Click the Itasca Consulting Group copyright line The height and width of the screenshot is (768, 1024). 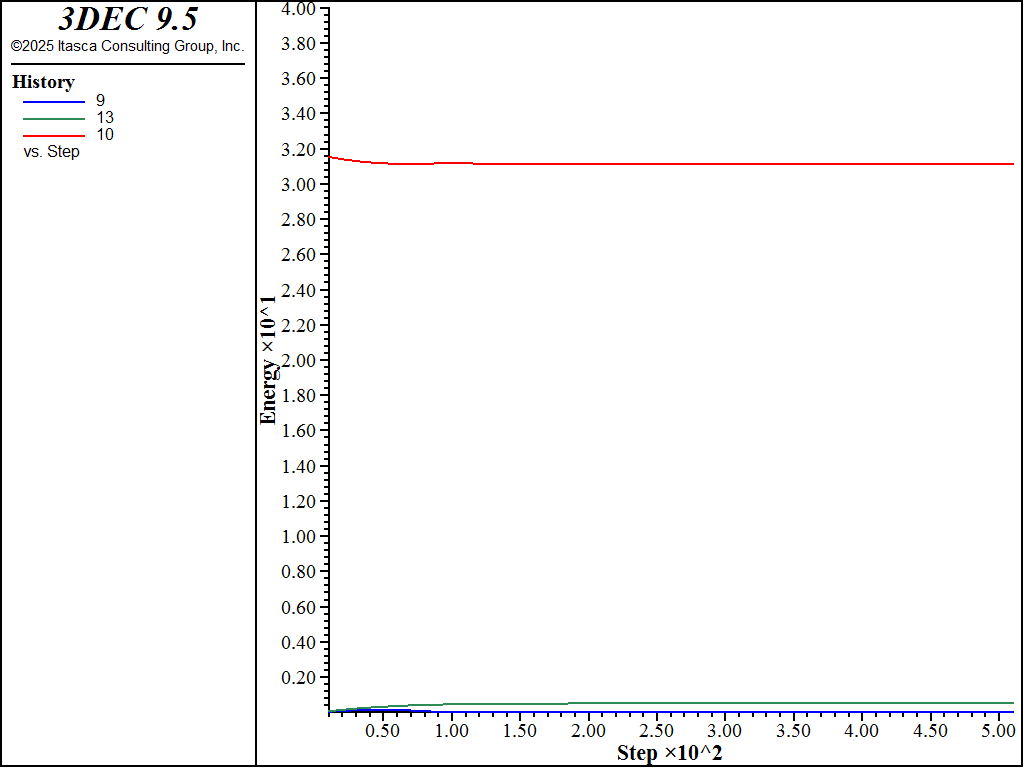(x=127, y=46)
